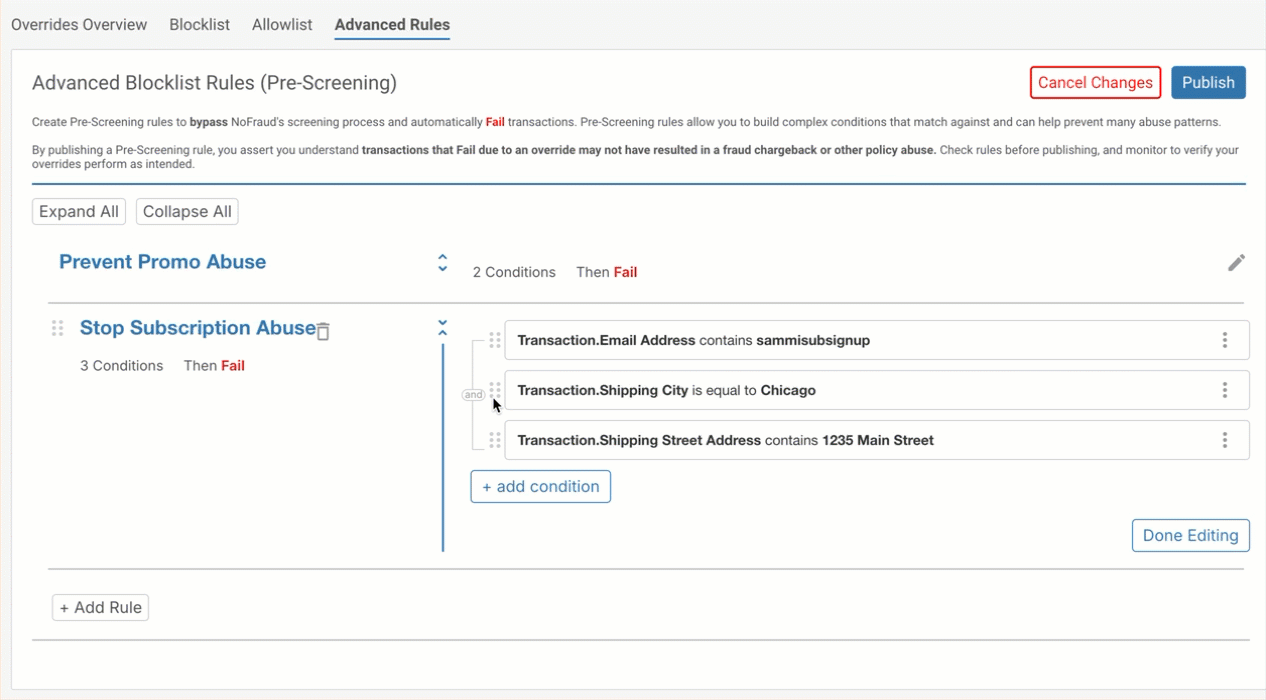The width and height of the screenshot is (1266, 700).
Task: Switch to the Blocklist tab
Action: 200,25
